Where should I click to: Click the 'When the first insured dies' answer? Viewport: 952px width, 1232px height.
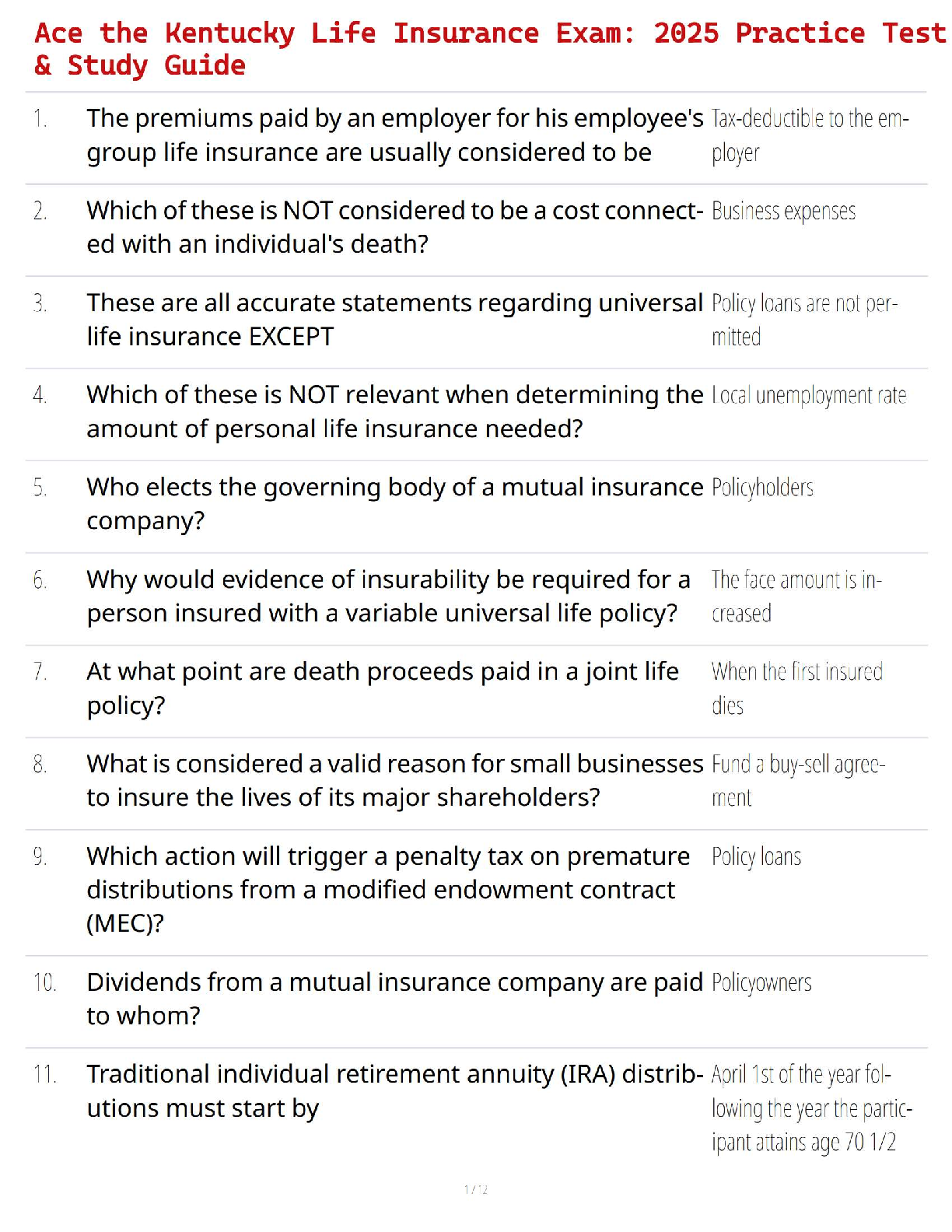pyautogui.click(x=796, y=688)
